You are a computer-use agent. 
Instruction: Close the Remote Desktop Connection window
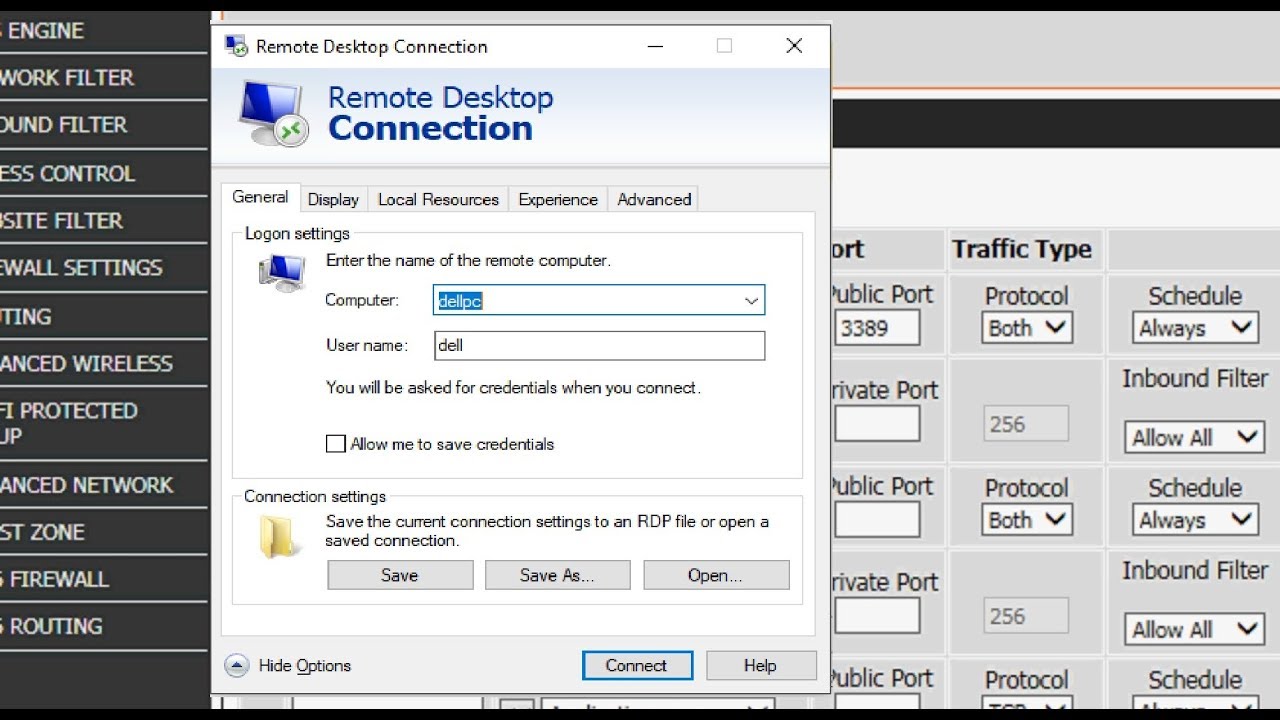click(x=794, y=46)
